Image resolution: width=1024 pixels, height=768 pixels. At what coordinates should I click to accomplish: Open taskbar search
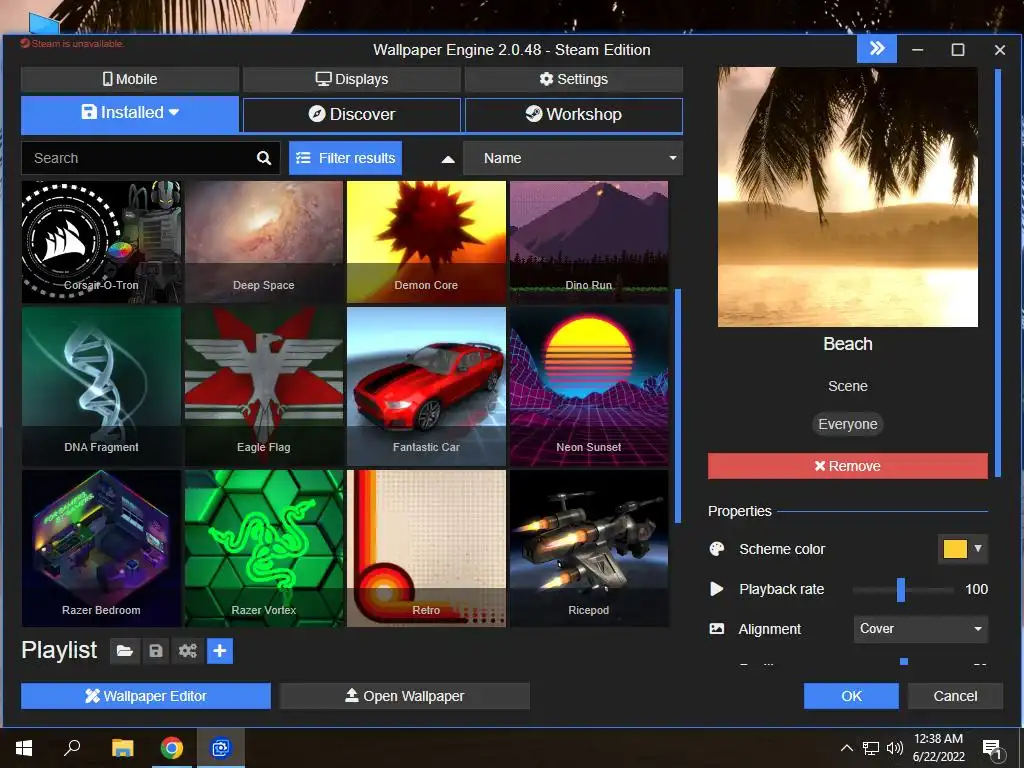[72, 748]
